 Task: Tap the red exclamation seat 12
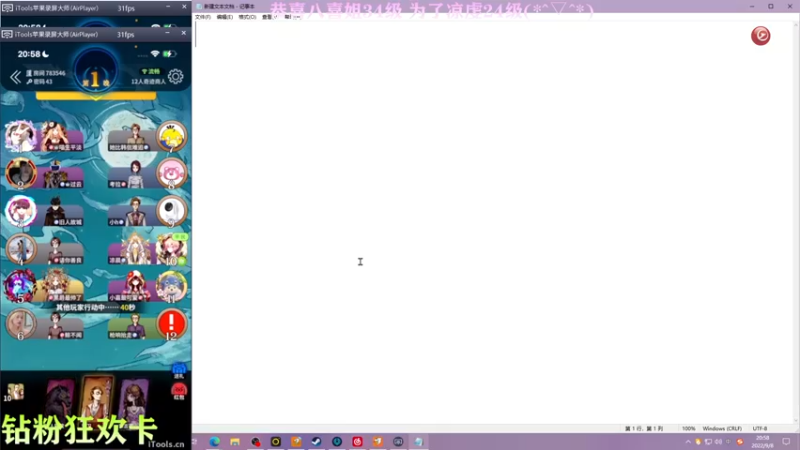(x=171, y=324)
